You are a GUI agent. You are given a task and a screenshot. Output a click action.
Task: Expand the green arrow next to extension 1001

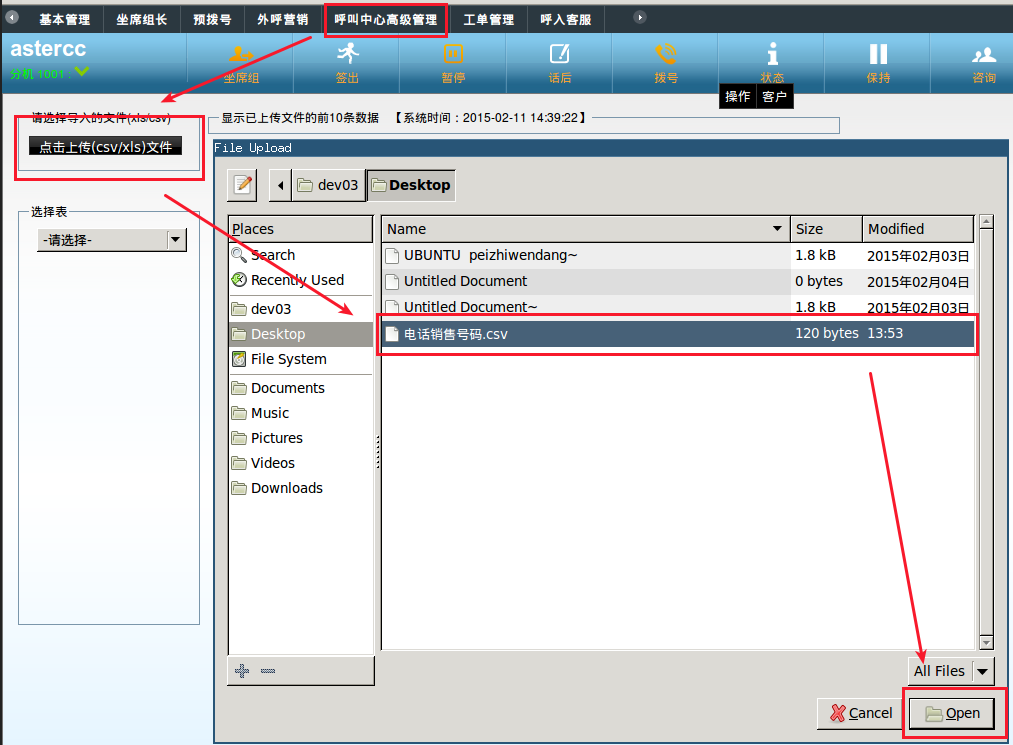click(81, 72)
